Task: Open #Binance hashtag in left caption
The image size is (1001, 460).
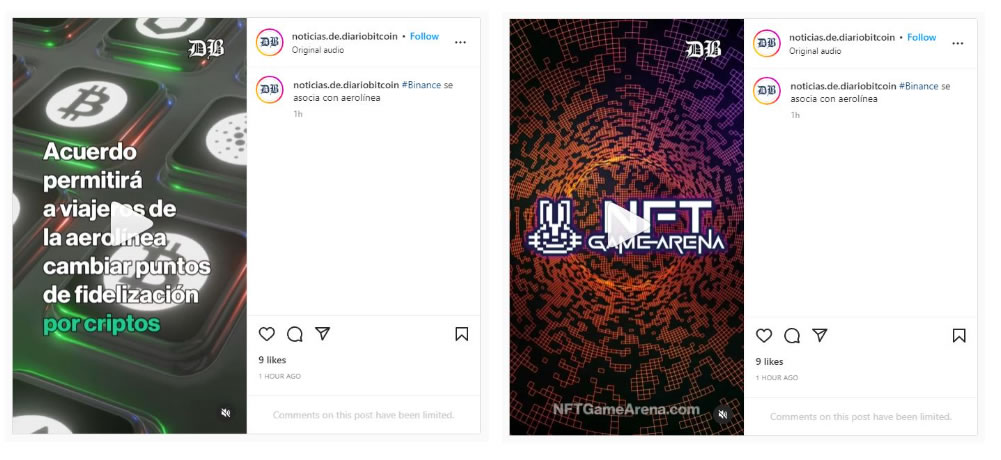Action: click(x=421, y=85)
